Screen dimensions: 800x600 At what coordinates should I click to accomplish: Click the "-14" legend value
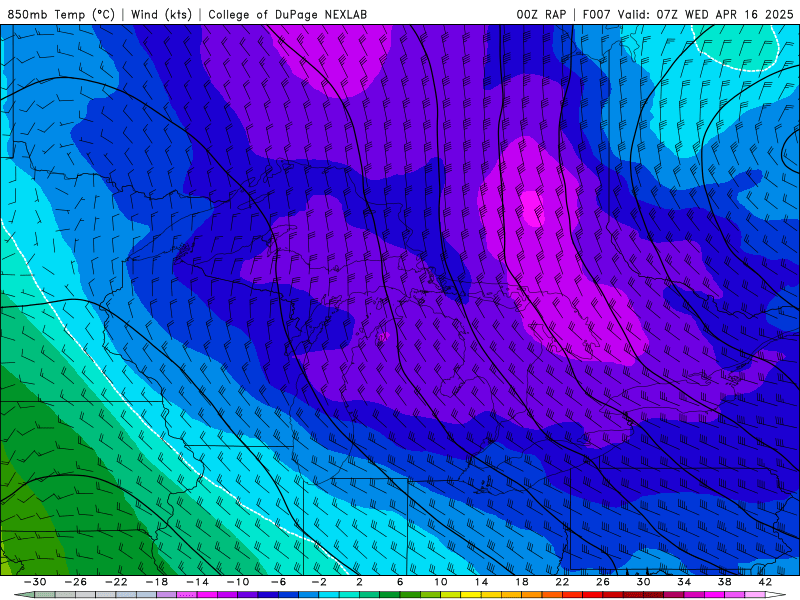[197, 582]
